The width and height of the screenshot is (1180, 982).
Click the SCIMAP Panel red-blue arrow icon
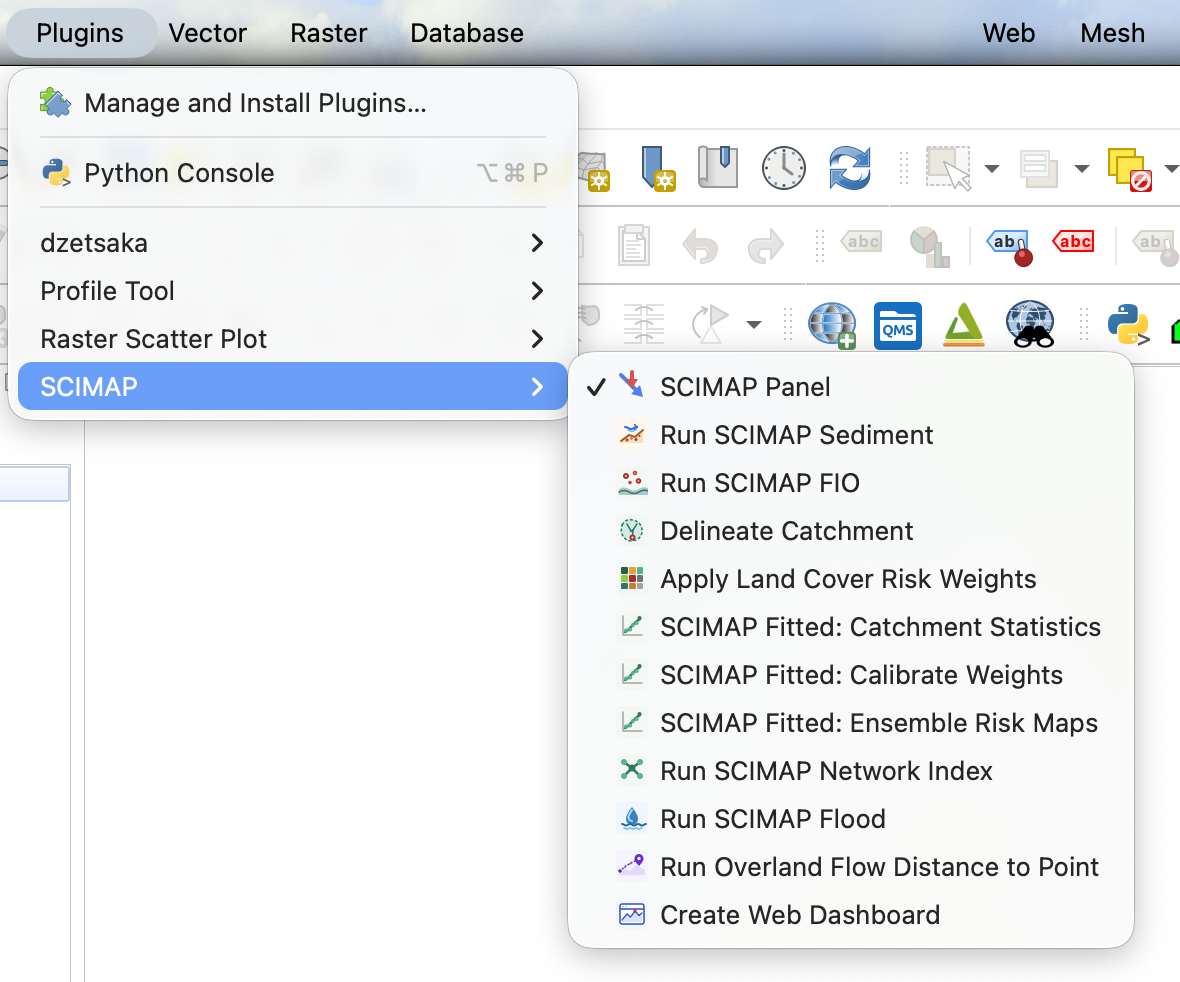coord(631,385)
